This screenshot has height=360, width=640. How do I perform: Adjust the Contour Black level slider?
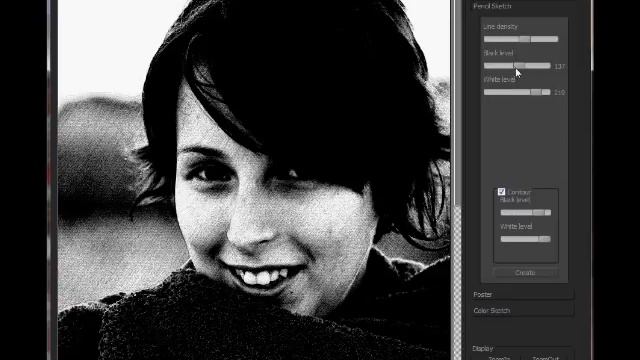click(x=526, y=213)
